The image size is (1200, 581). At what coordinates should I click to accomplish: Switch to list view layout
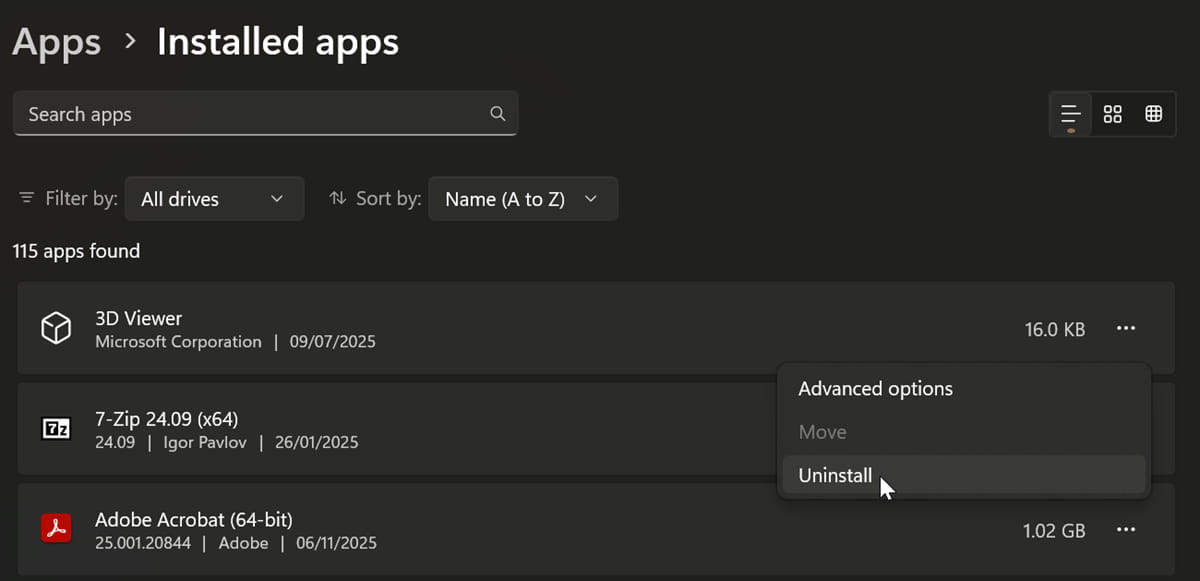coord(1069,113)
